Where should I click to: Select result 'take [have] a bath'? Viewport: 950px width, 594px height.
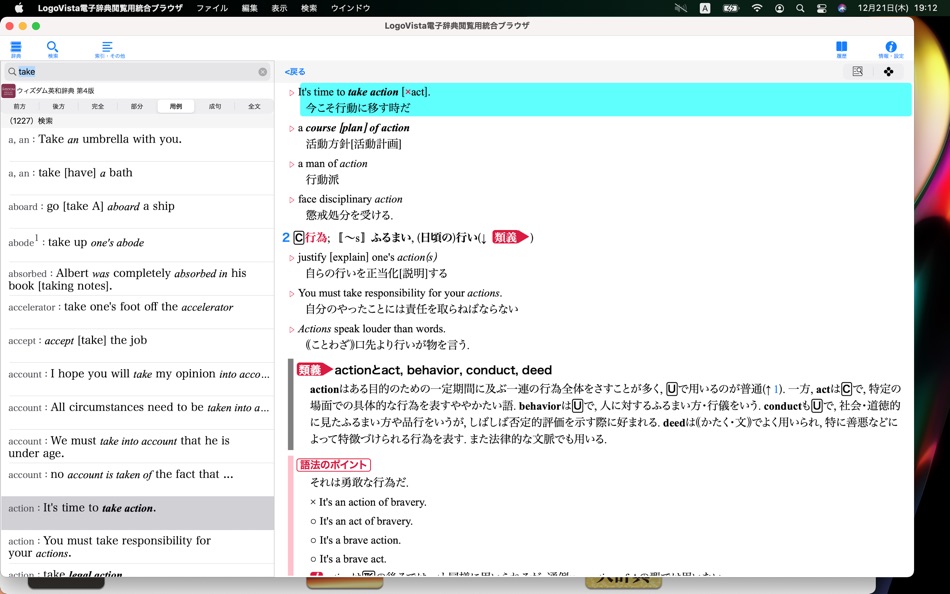pos(138,178)
